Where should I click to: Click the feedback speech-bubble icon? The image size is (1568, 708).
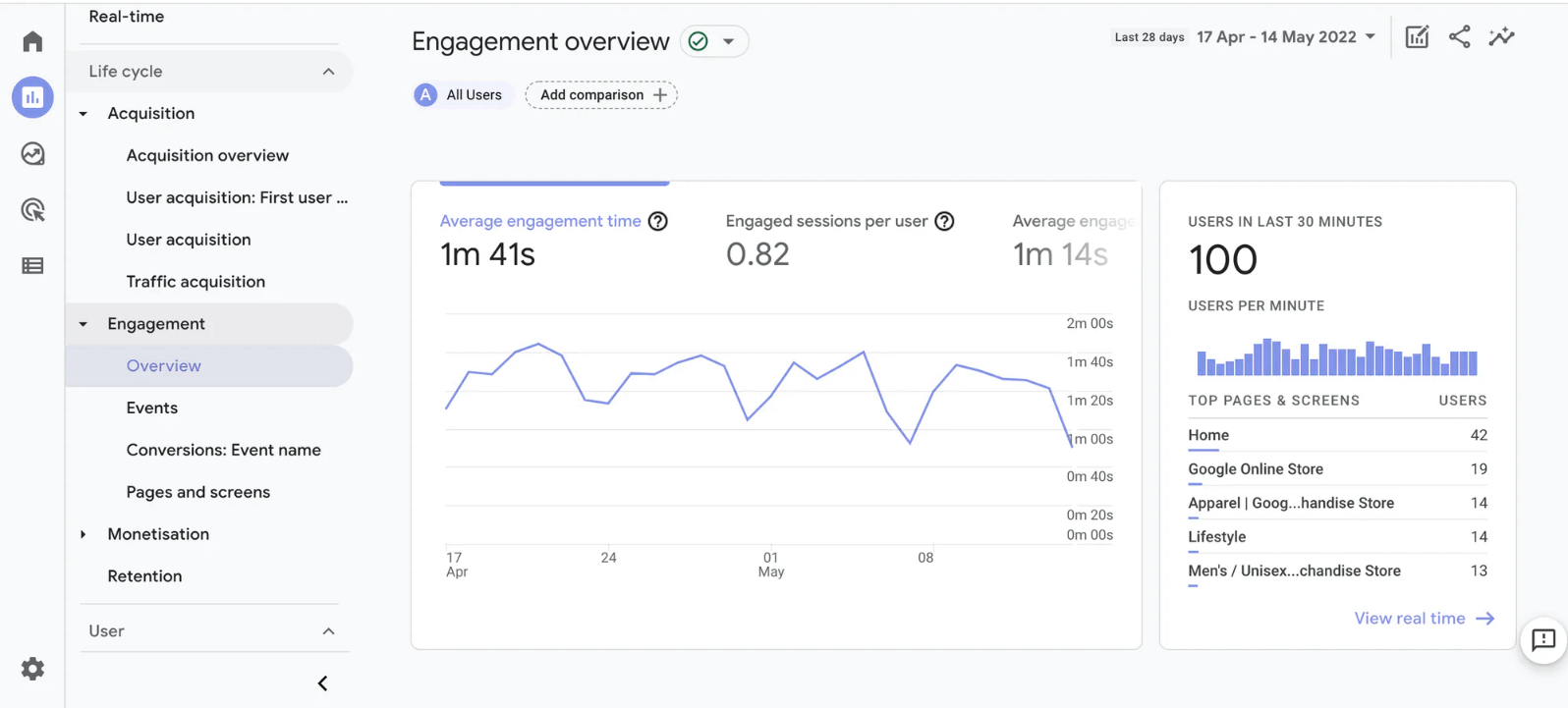coord(1543,640)
